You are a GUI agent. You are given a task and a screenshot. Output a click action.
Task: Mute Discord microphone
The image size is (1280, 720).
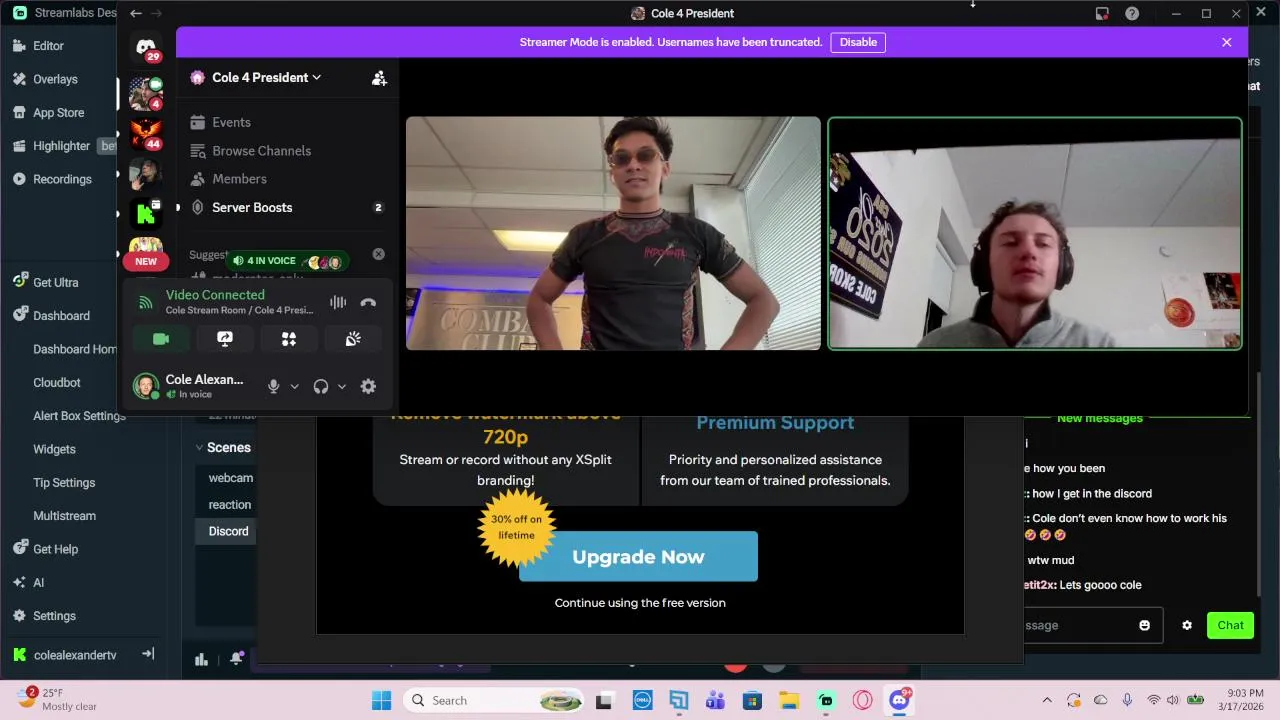click(273, 387)
